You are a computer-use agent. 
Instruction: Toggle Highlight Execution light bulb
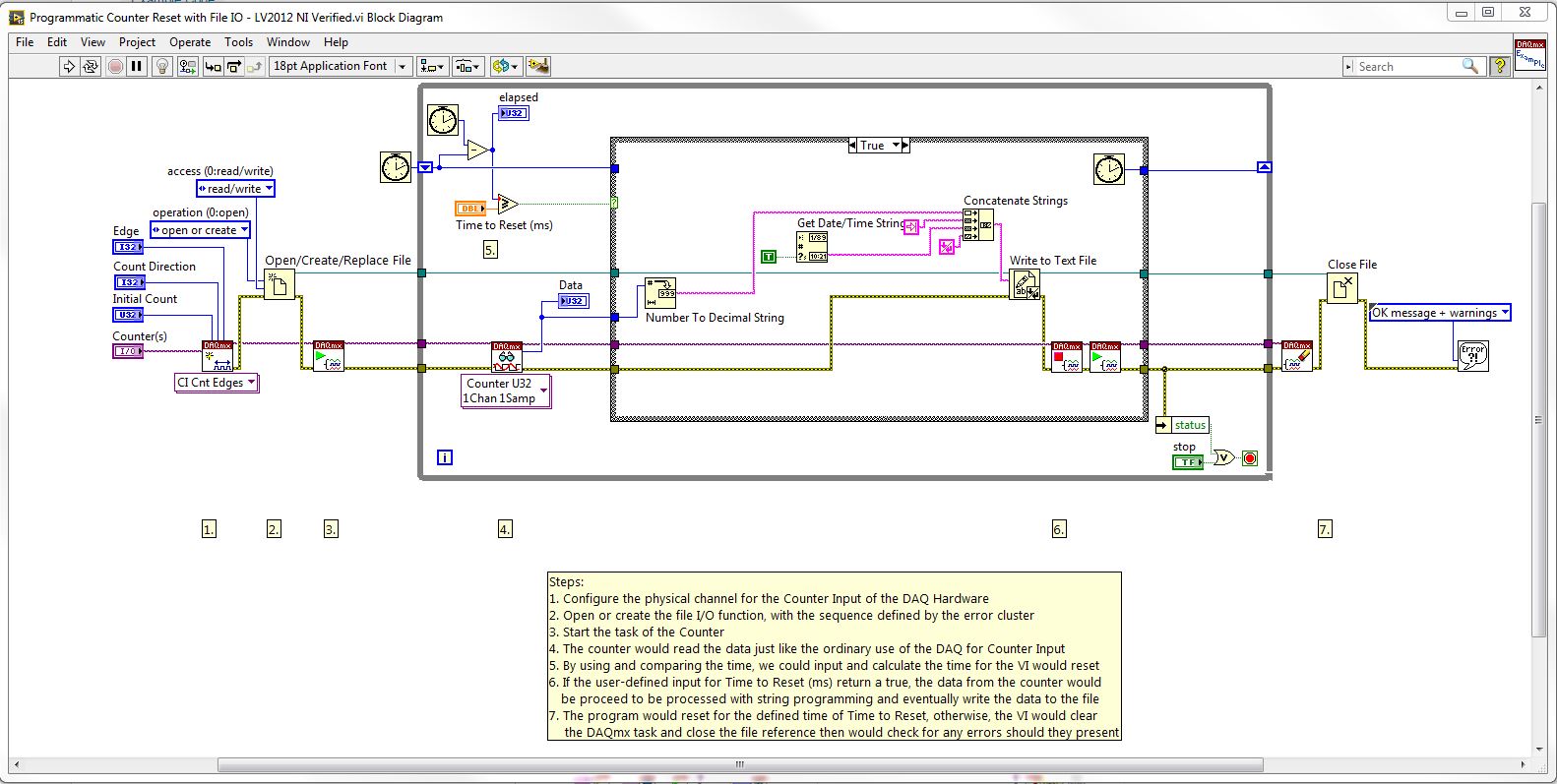[162, 66]
